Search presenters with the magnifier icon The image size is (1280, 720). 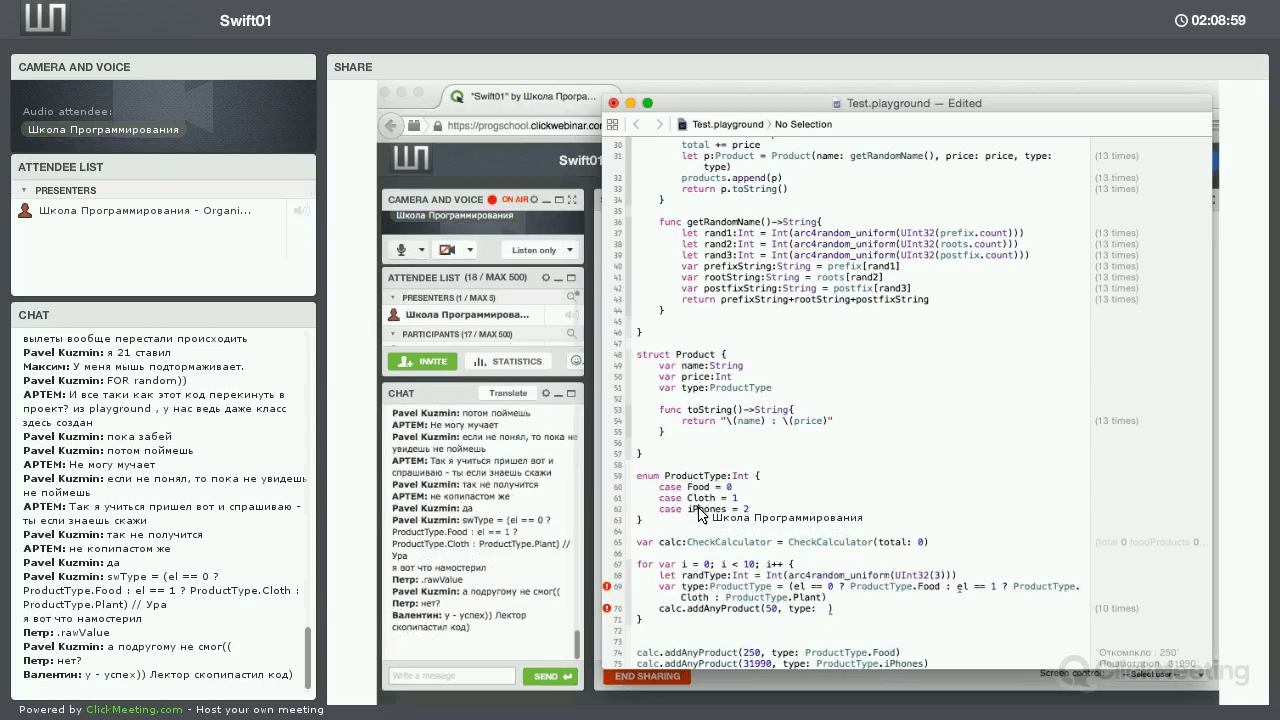pos(572,297)
